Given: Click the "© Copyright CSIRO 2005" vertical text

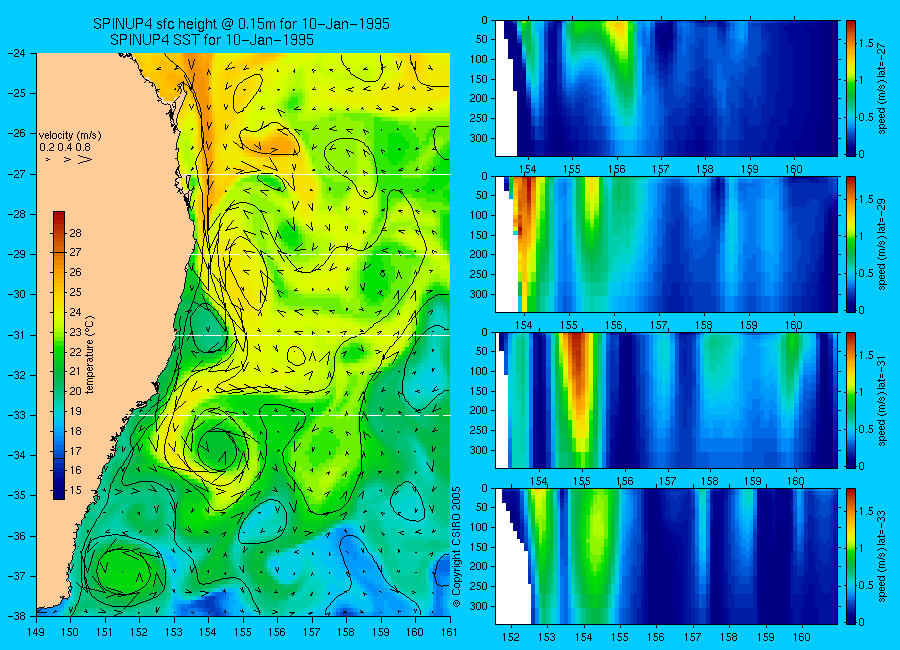Looking at the screenshot, I should tap(457, 547).
